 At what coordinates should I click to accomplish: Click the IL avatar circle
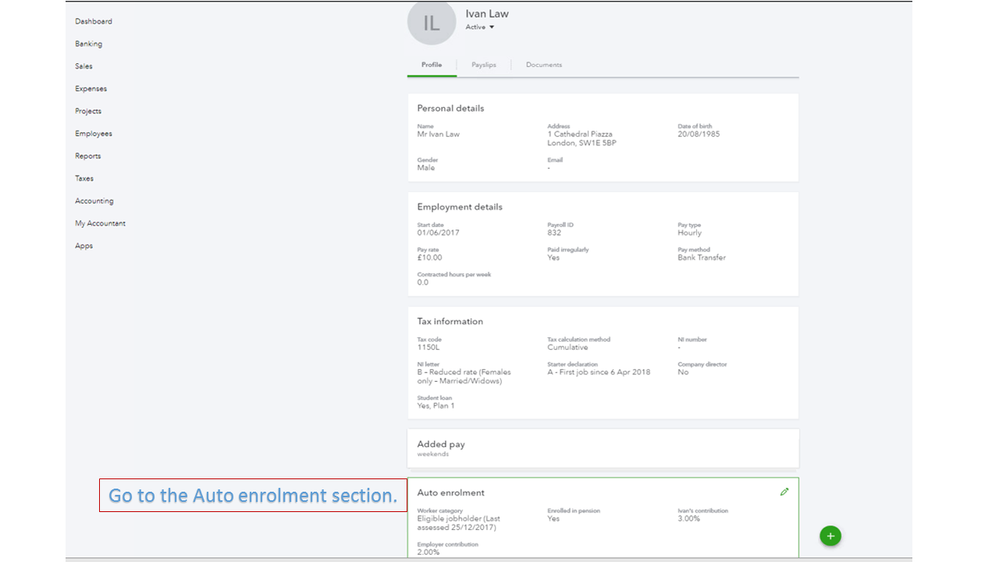pyautogui.click(x=431, y=23)
